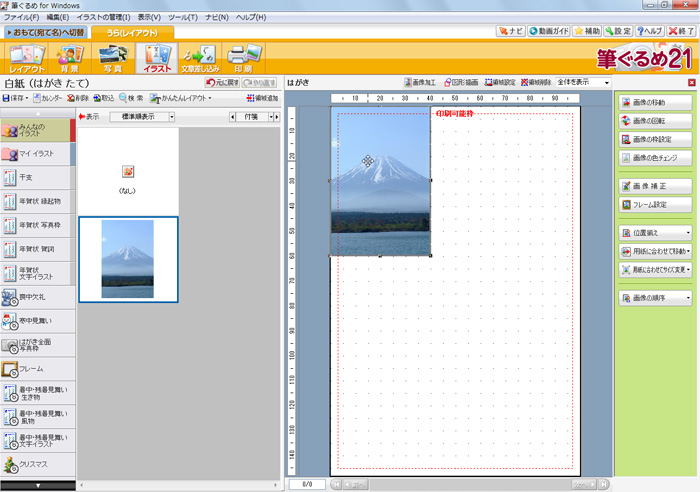Open the 写真 (Photo) mode icon

coord(112,58)
